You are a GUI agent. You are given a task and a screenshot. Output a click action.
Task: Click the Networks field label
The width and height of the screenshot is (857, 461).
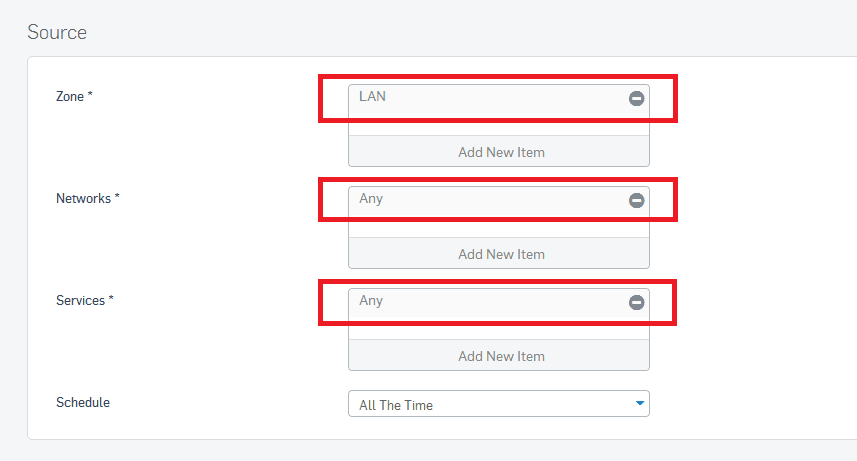(x=83, y=199)
